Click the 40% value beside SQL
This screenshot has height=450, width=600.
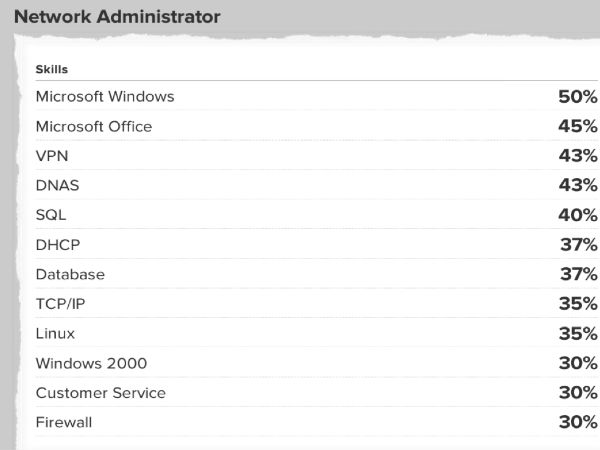tap(577, 215)
